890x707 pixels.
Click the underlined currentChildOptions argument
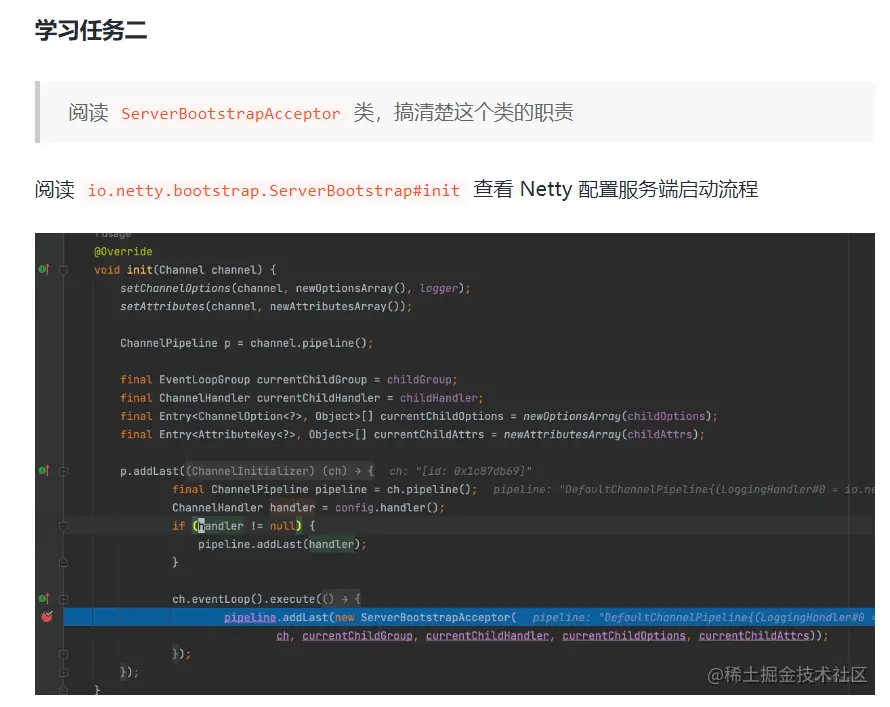point(624,636)
